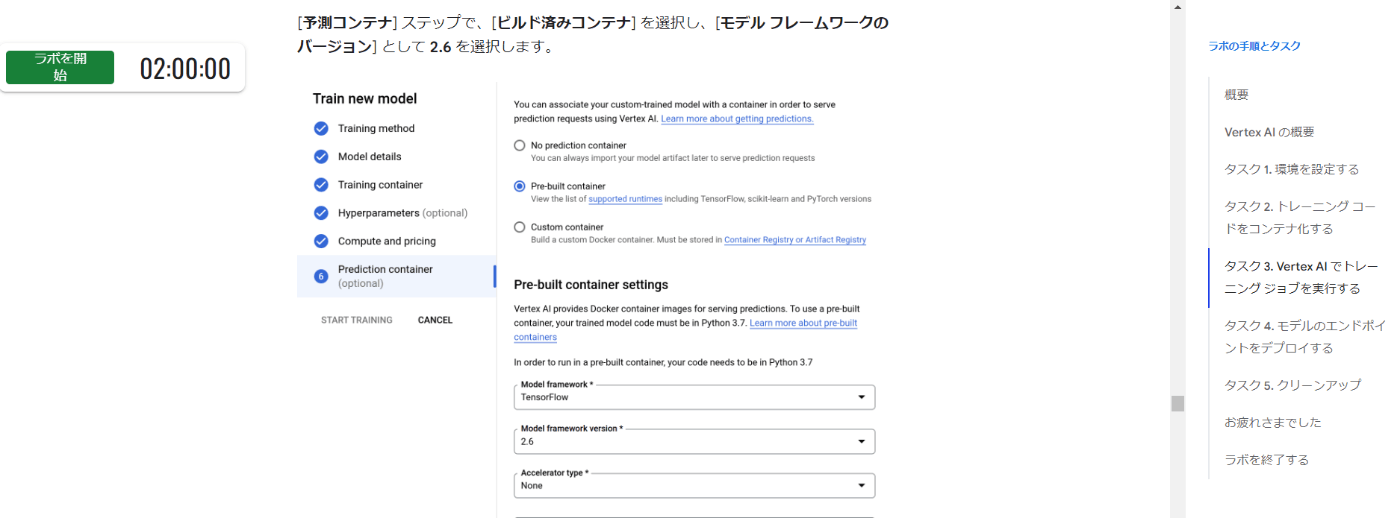Open Accelerator type None dropdown

694,485
